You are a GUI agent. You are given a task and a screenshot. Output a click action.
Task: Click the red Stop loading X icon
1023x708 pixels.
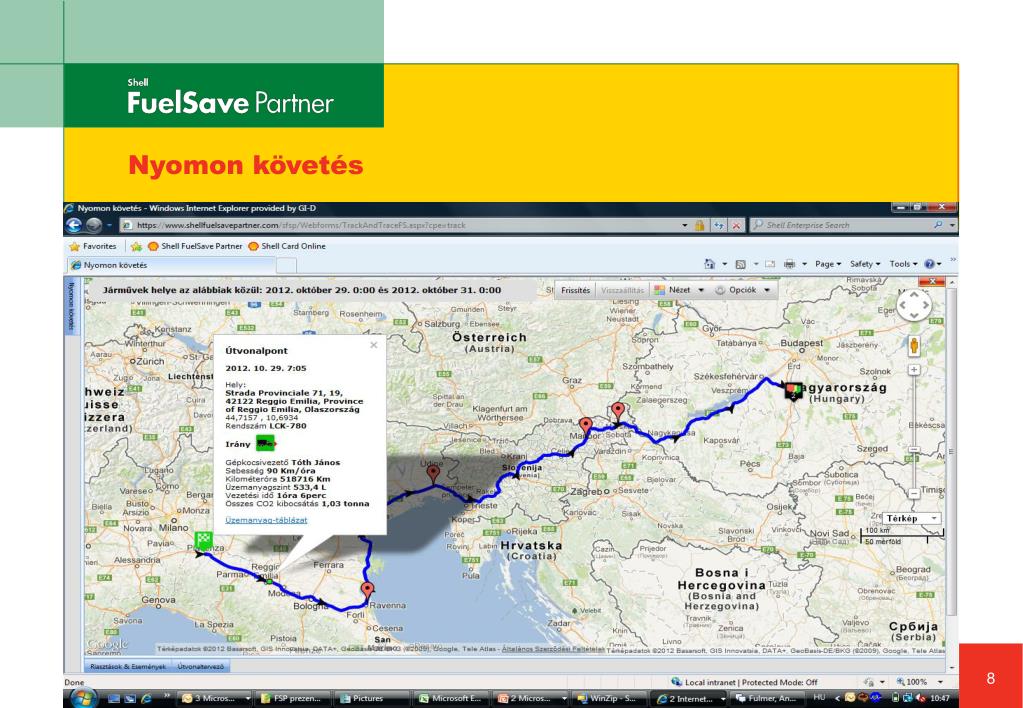pyautogui.click(x=737, y=225)
